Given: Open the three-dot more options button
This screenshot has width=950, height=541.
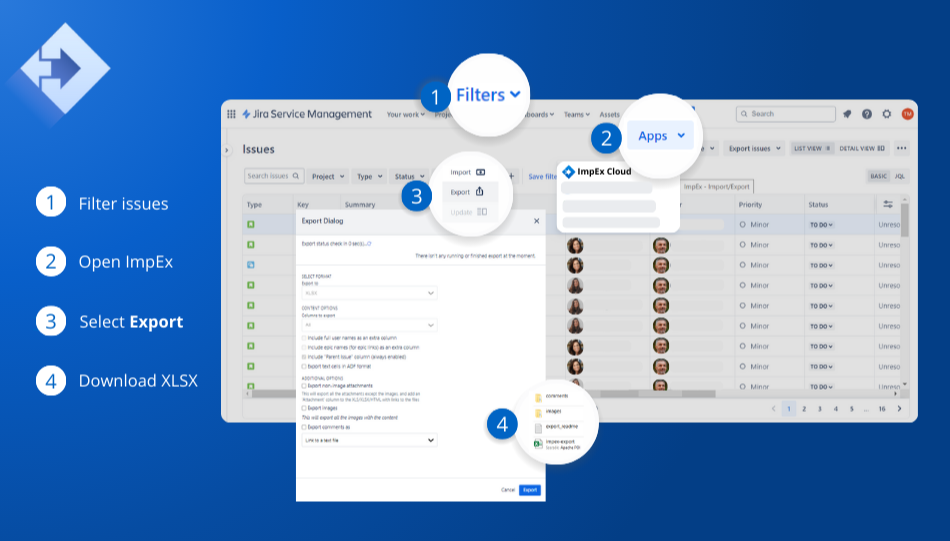Looking at the screenshot, I should [902, 148].
